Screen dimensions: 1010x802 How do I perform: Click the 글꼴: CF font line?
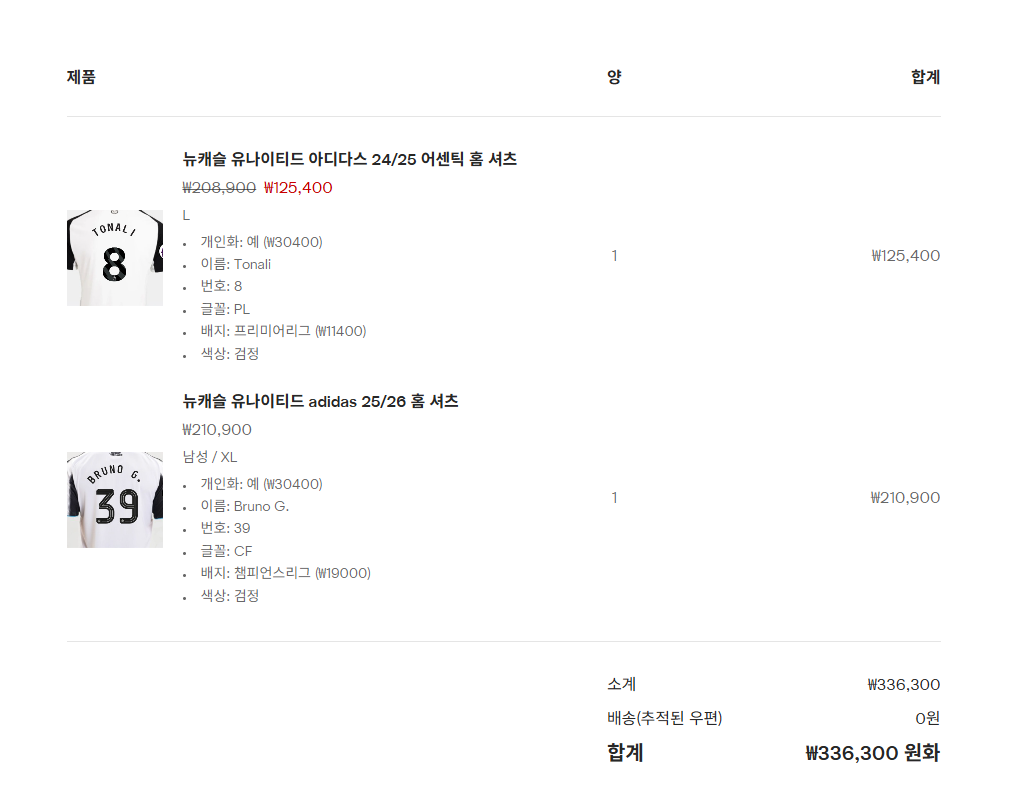point(226,551)
